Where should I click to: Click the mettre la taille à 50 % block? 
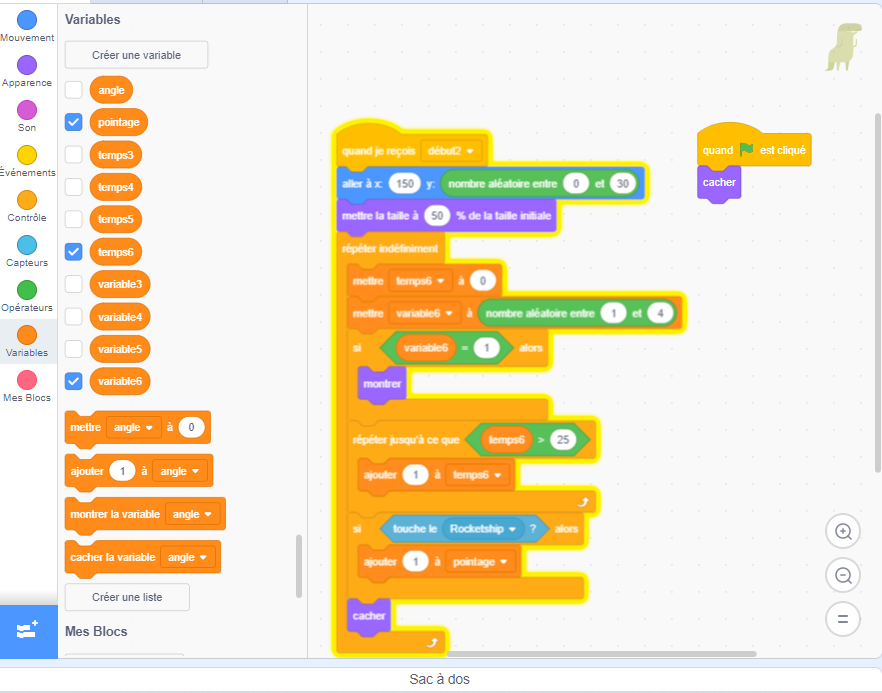[447, 216]
